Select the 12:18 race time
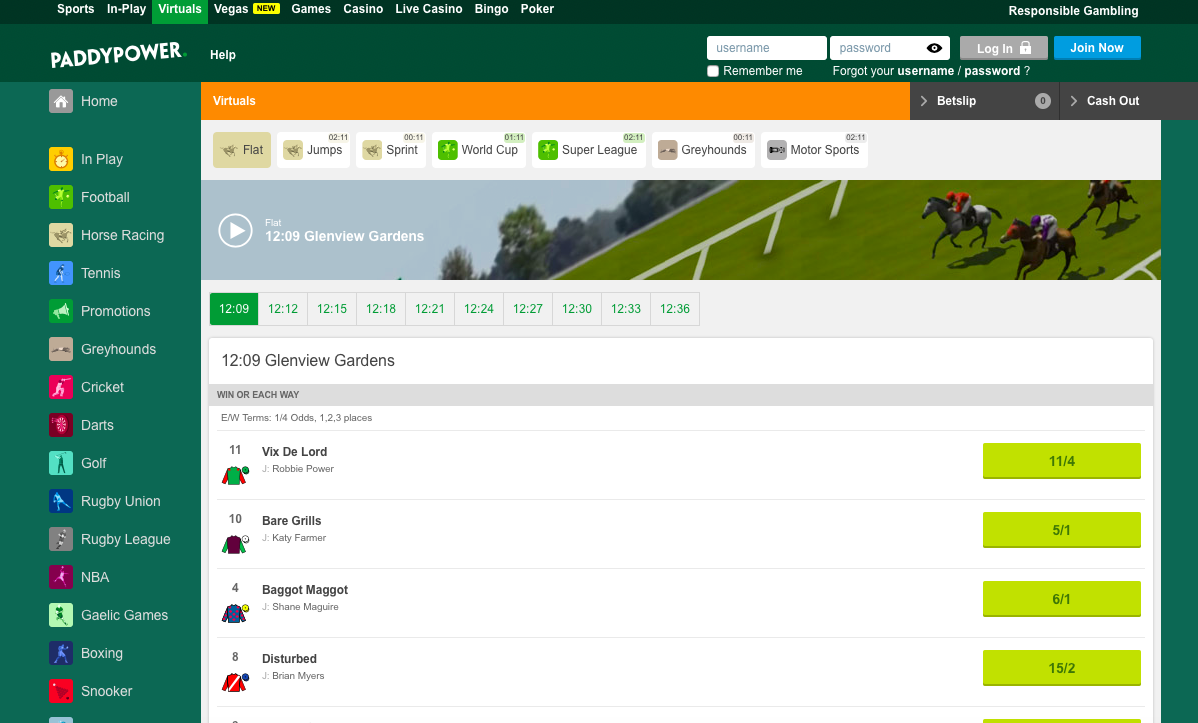The width and height of the screenshot is (1198, 723). (380, 309)
